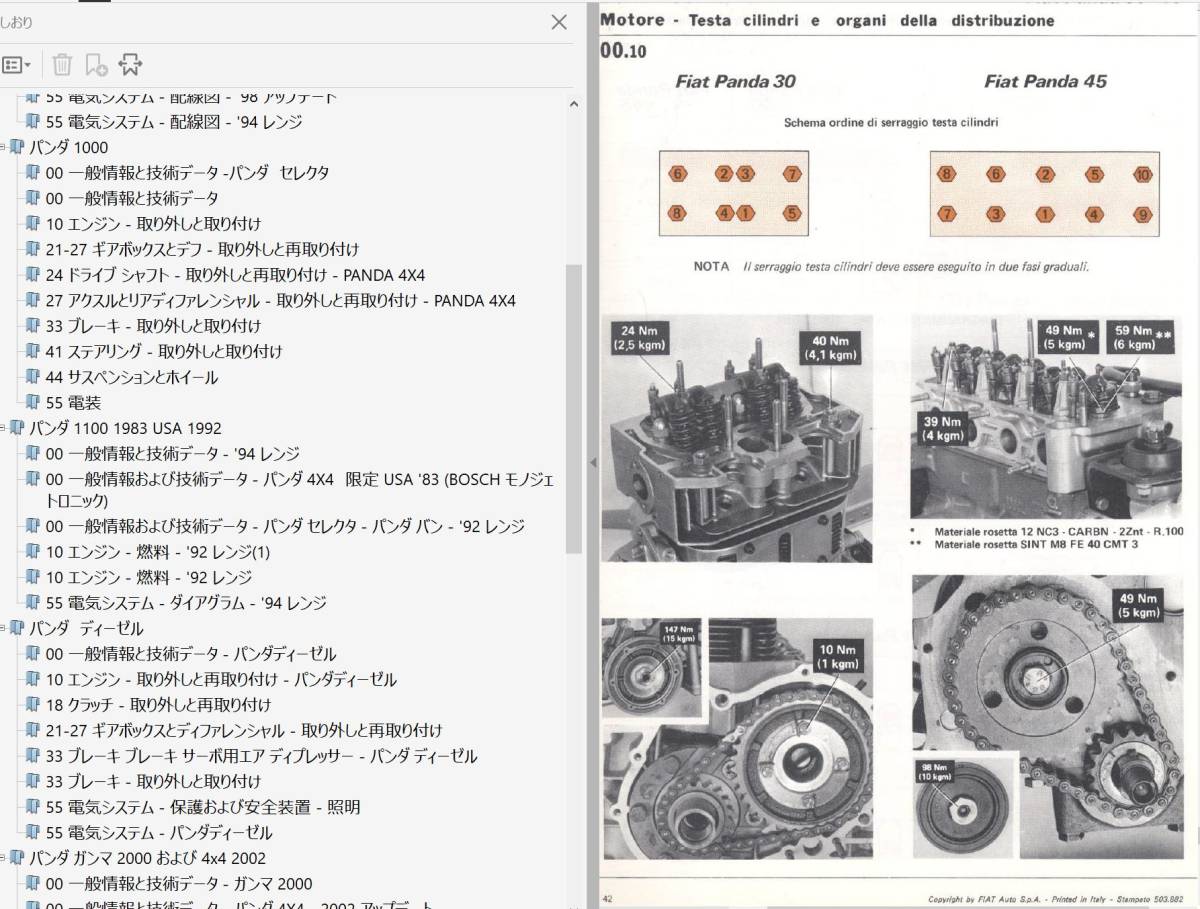Open the bookmark options dropdown menu

coord(17,65)
